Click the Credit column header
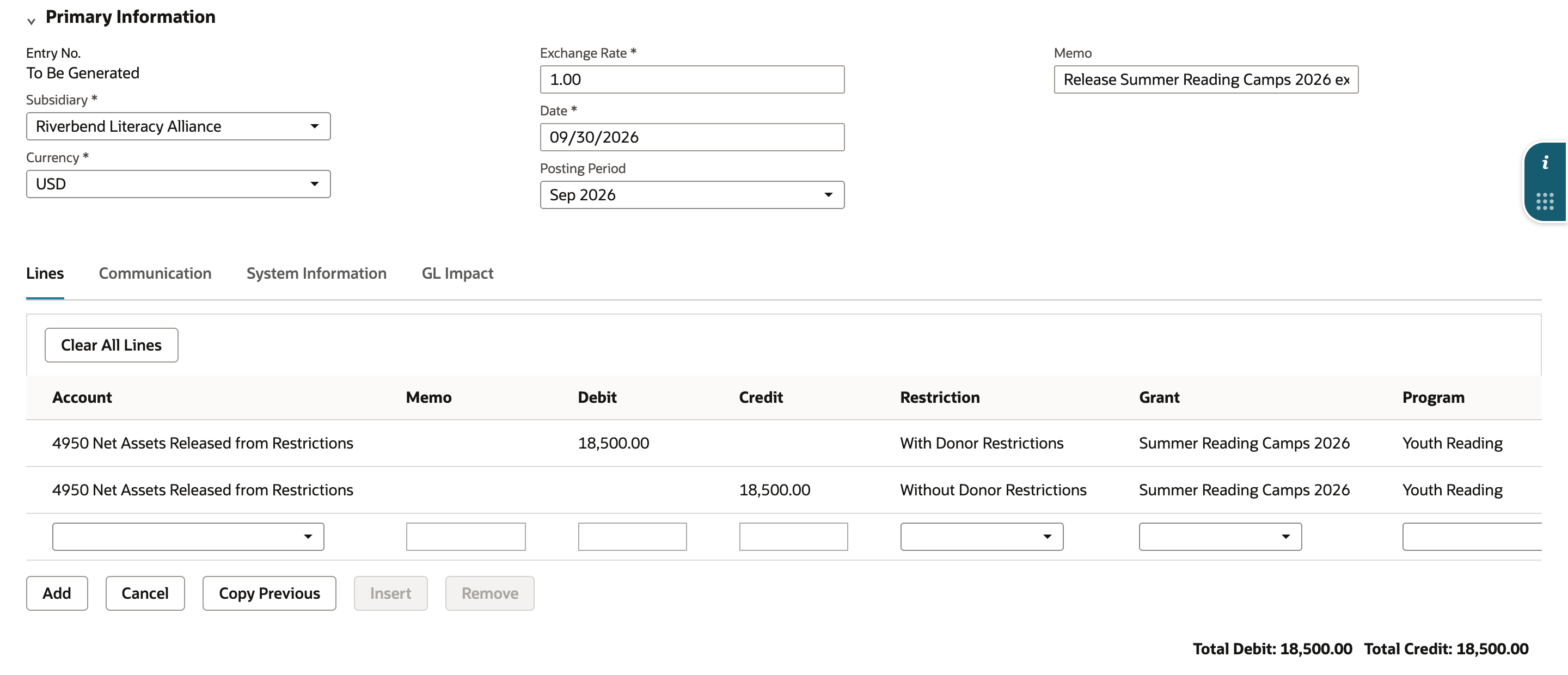 (761, 397)
